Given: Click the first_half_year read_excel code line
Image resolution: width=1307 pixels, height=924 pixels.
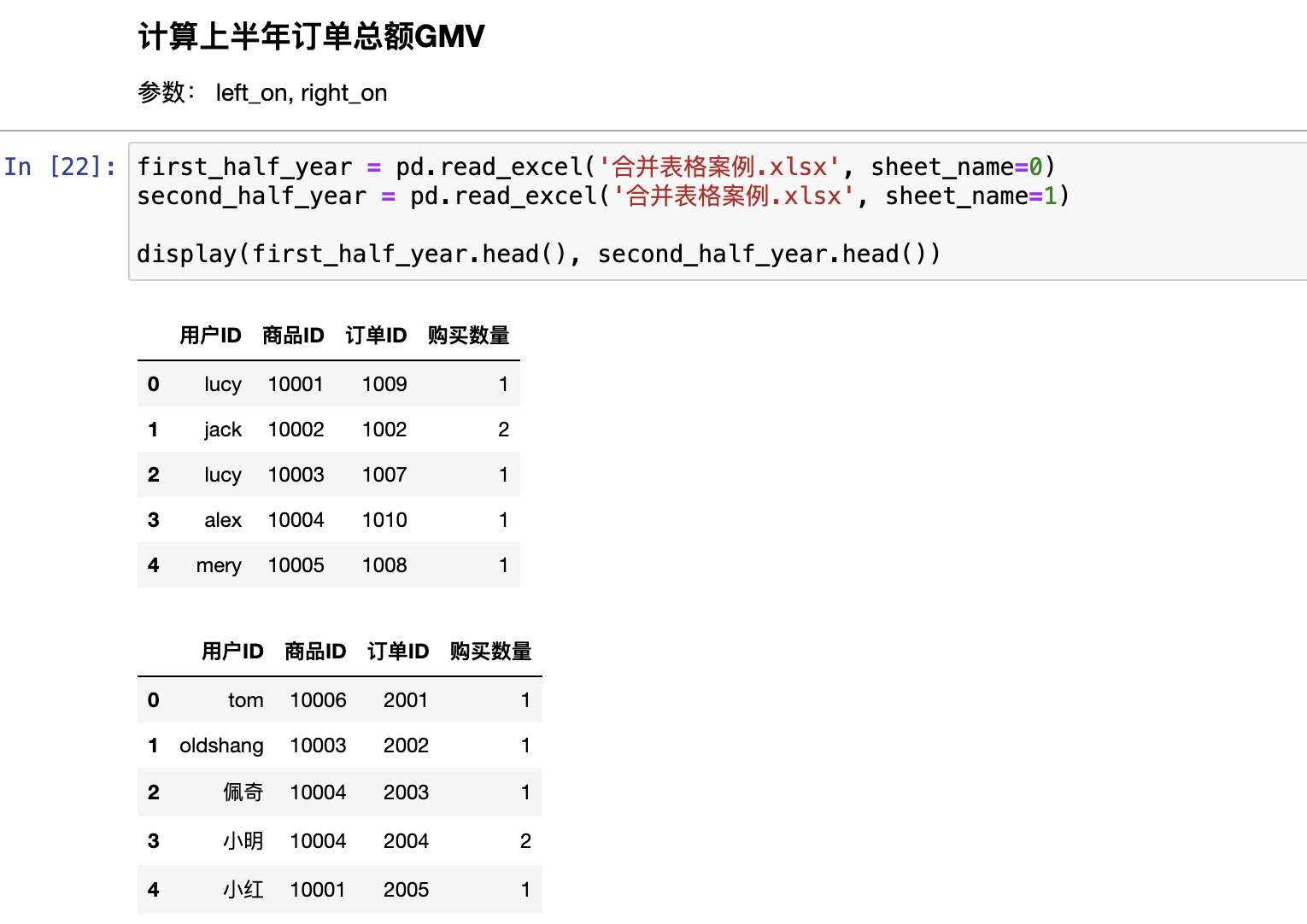Looking at the screenshot, I should (x=595, y=167).
